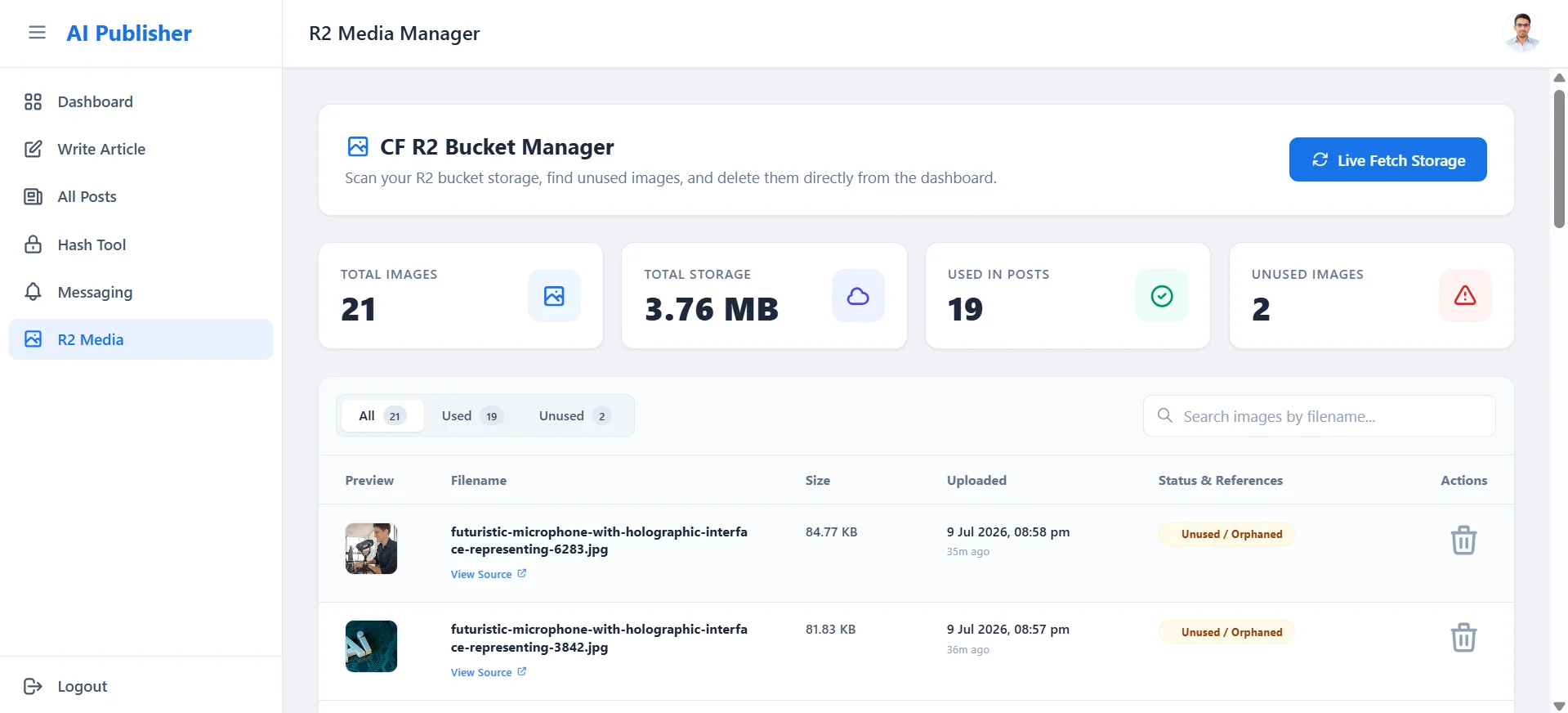The image size is (1568, 713).
Task: Click Unused / Orphaned badge for 3842.jpg
Action: (1227, 632)
